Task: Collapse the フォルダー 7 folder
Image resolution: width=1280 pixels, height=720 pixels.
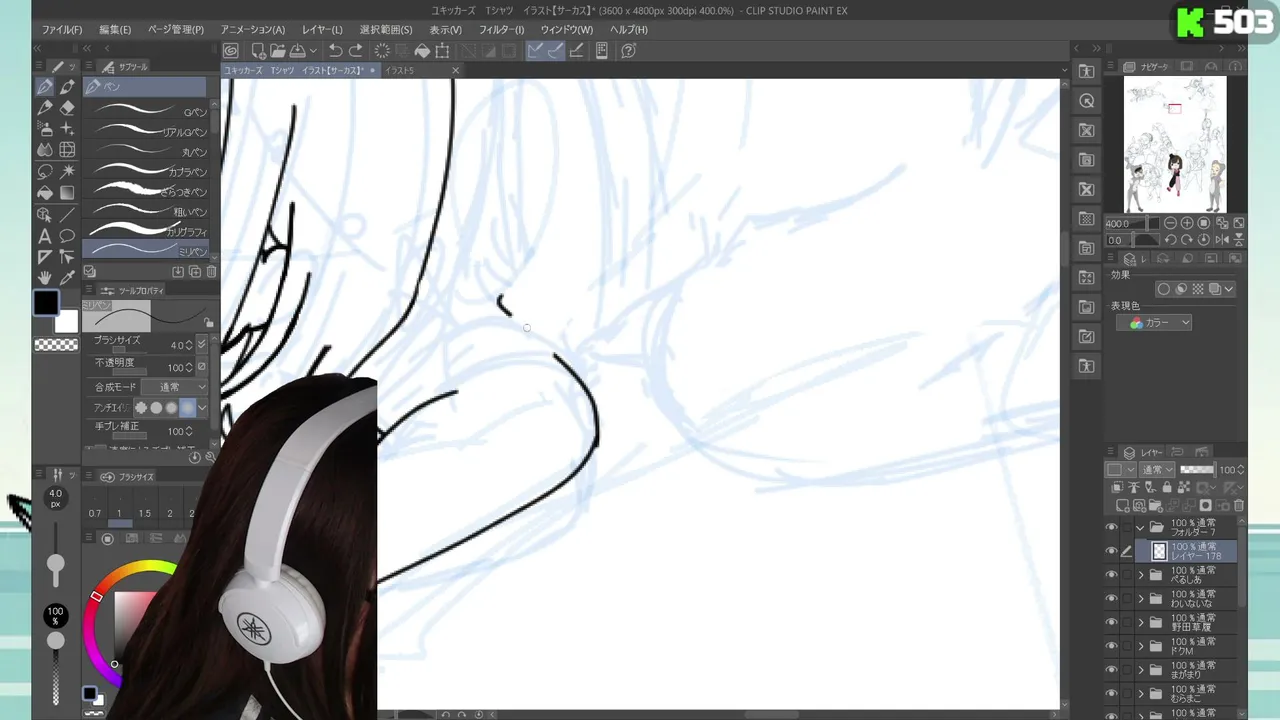Action: point(1140,527)
